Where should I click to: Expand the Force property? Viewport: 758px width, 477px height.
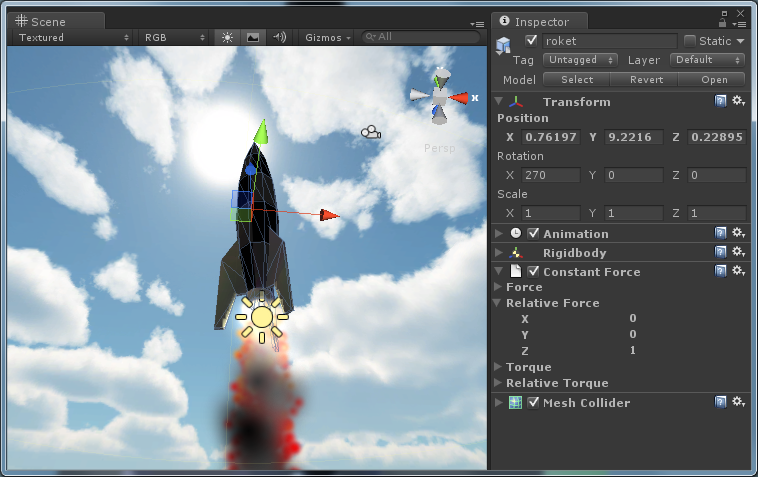tap(497, 287)
